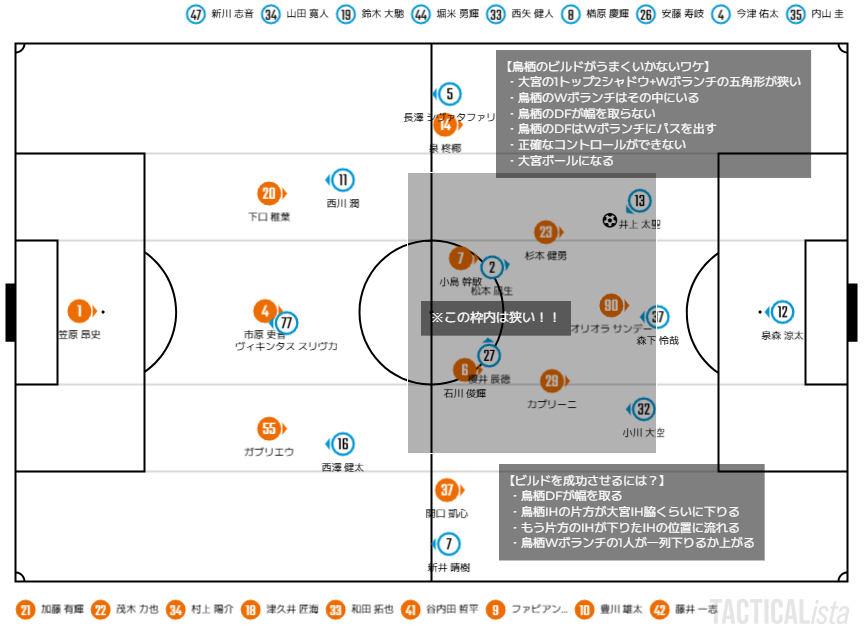Viewport: 867px width, 631px height.
Task: Click the soccer ball icon
Action: point(609,221)
